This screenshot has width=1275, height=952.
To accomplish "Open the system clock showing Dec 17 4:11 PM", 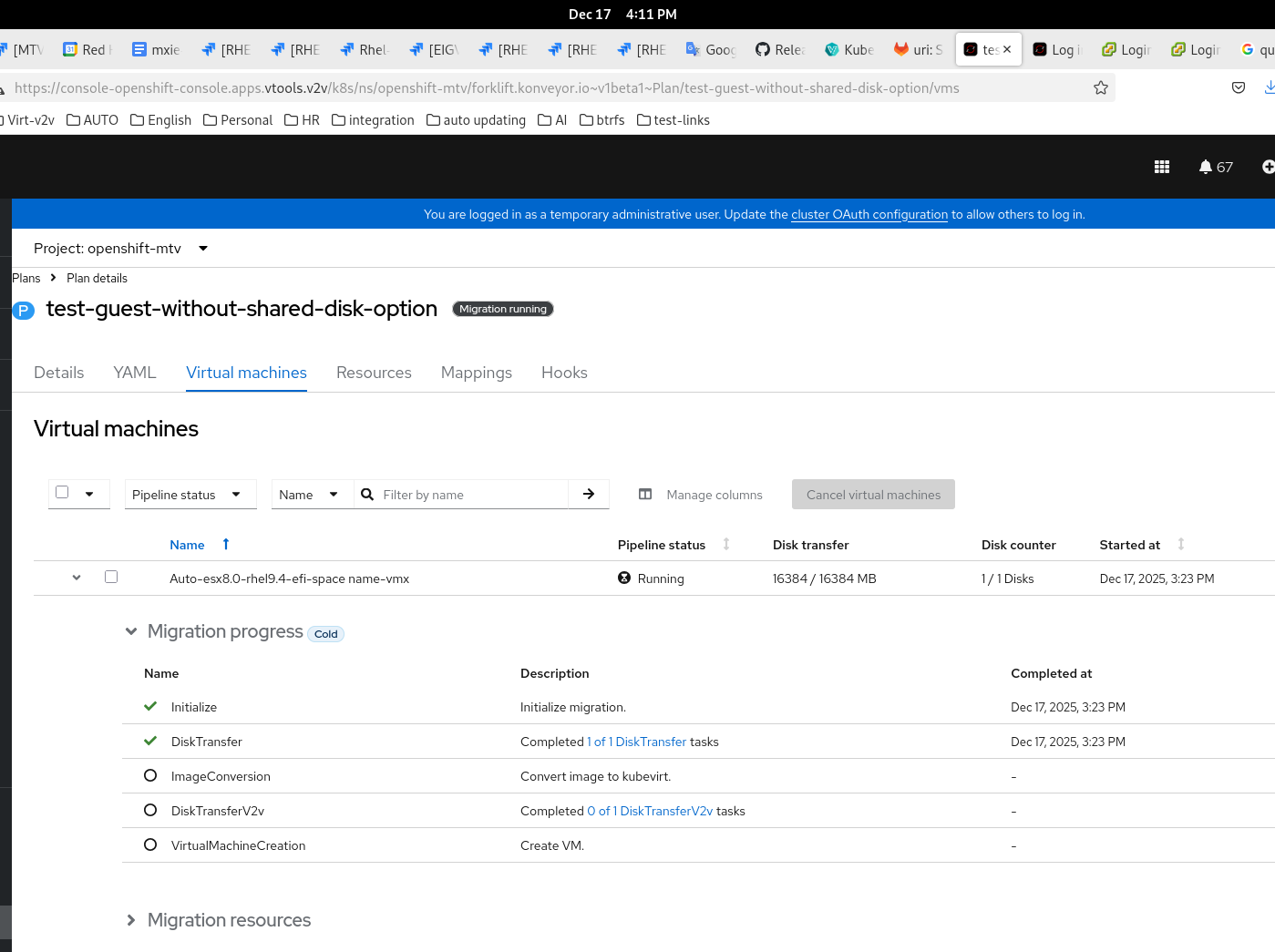I will [x=622, y=14].
